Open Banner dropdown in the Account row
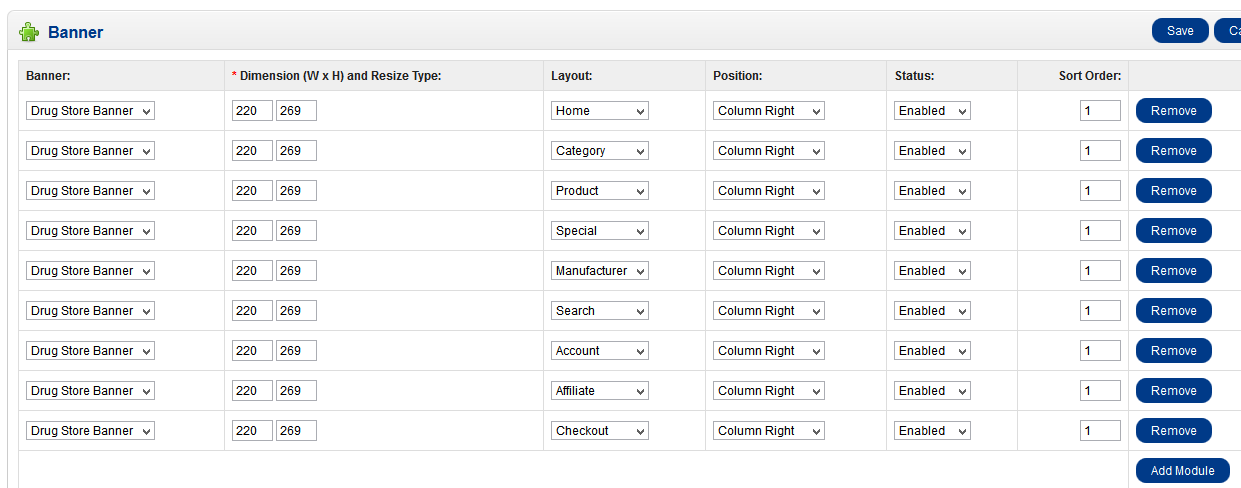Image resolution: width=1241 pixels, height=488 pixels. pyautogui.click(x=90, y=351)
